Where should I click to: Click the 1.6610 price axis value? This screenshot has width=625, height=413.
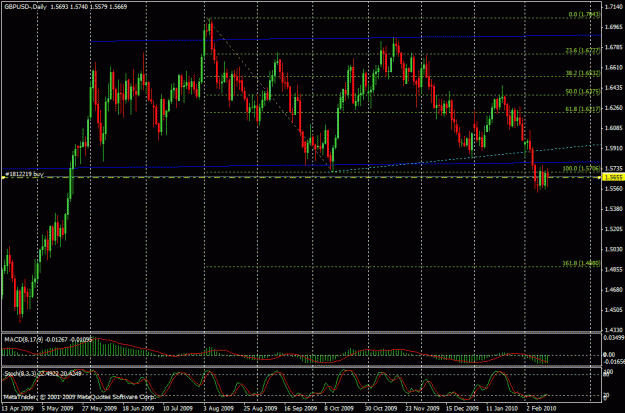click(614, 67)
